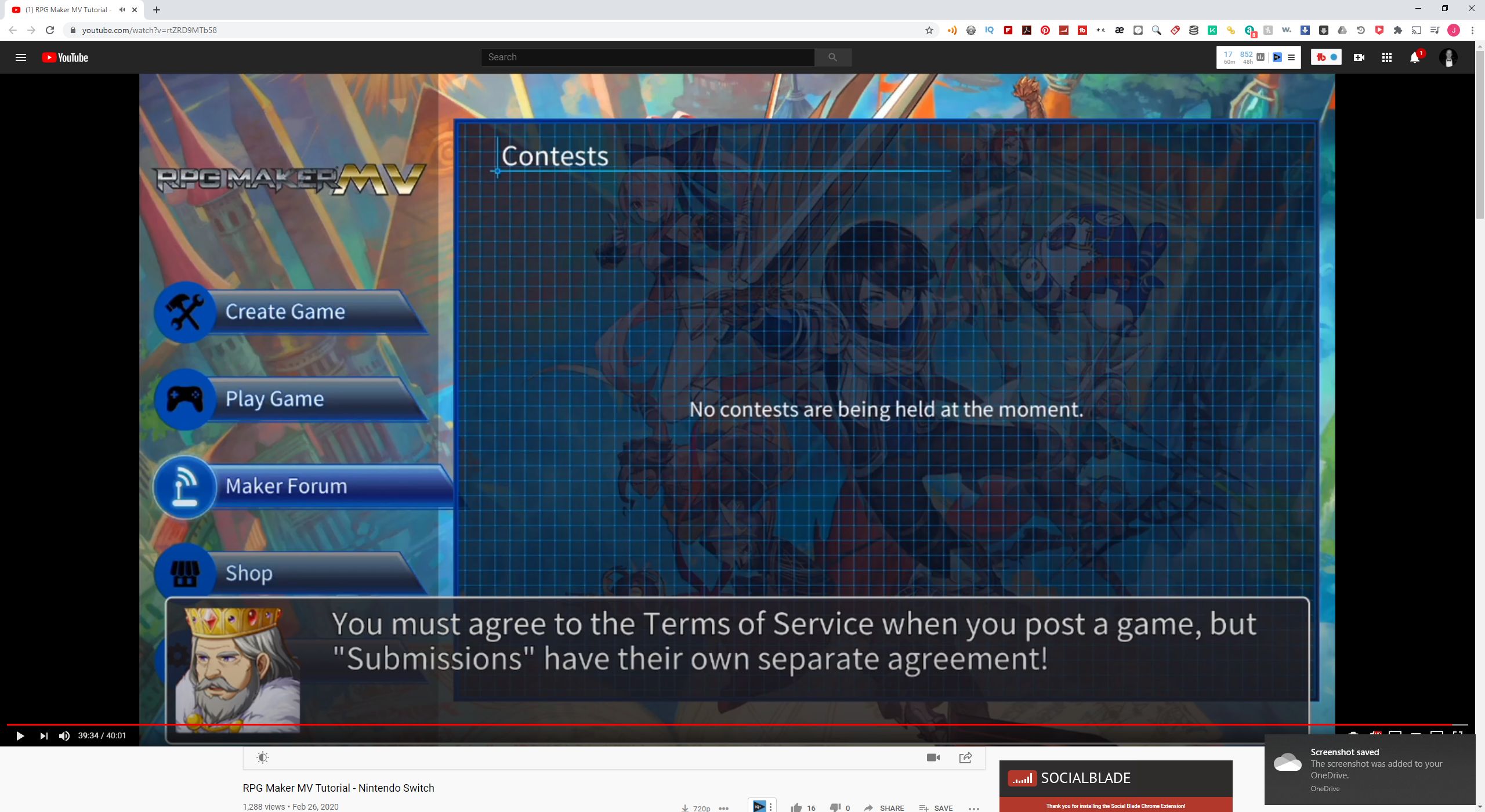Open the Chrome three-dot menu
This screenshot has height=812, width=1485.
coord(1472,30)
